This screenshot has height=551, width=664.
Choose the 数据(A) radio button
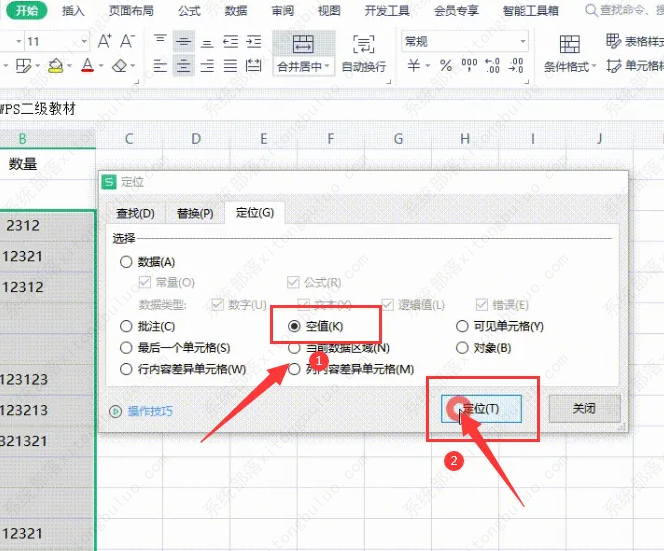click(x=126, y=262)
